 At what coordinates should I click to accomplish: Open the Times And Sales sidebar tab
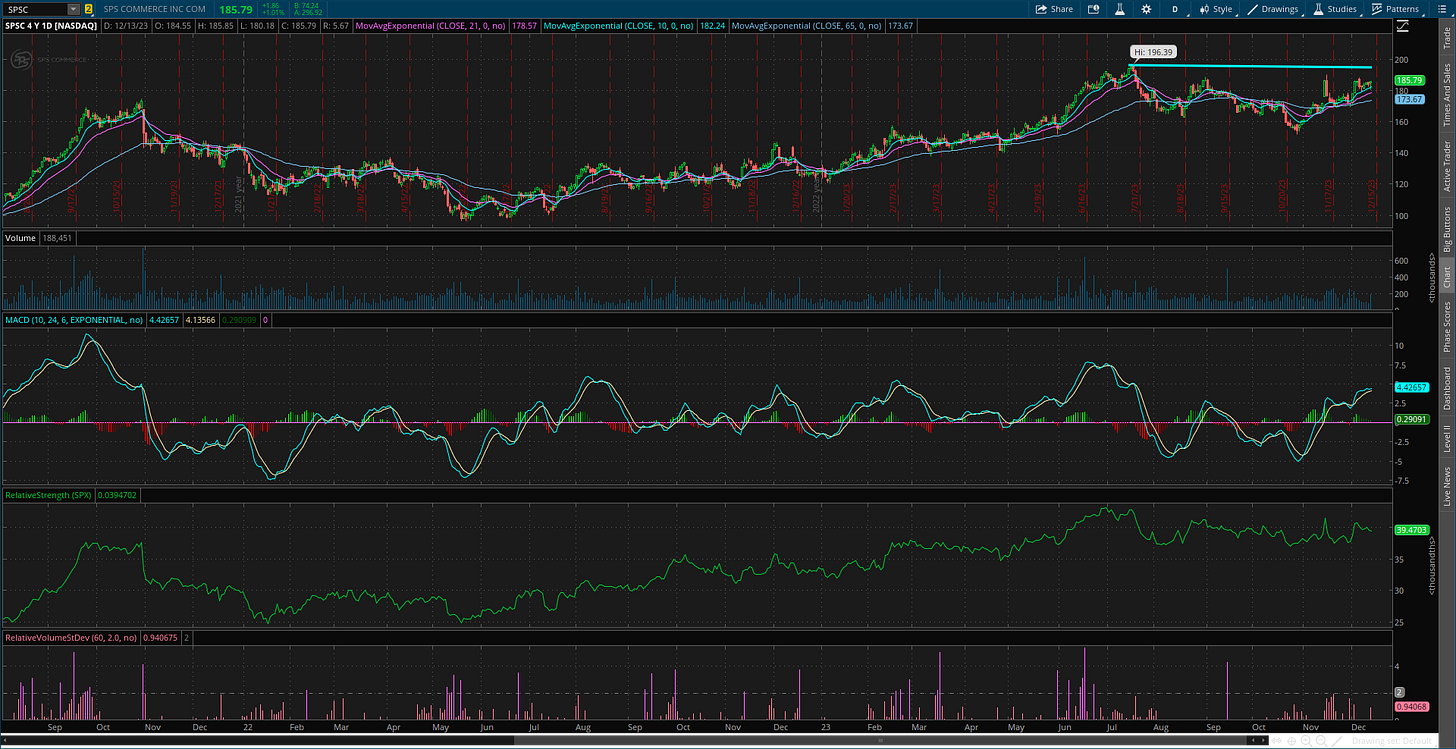click(x=1446, y=95)
